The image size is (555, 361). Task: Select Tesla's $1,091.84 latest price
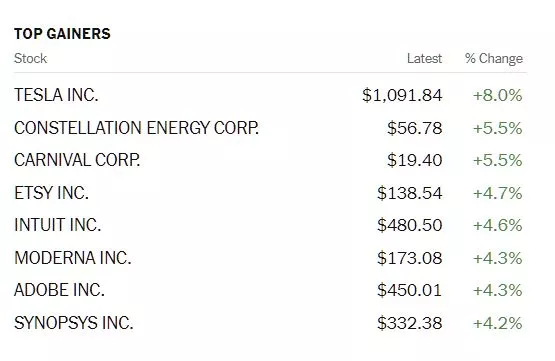pos(402,96)
